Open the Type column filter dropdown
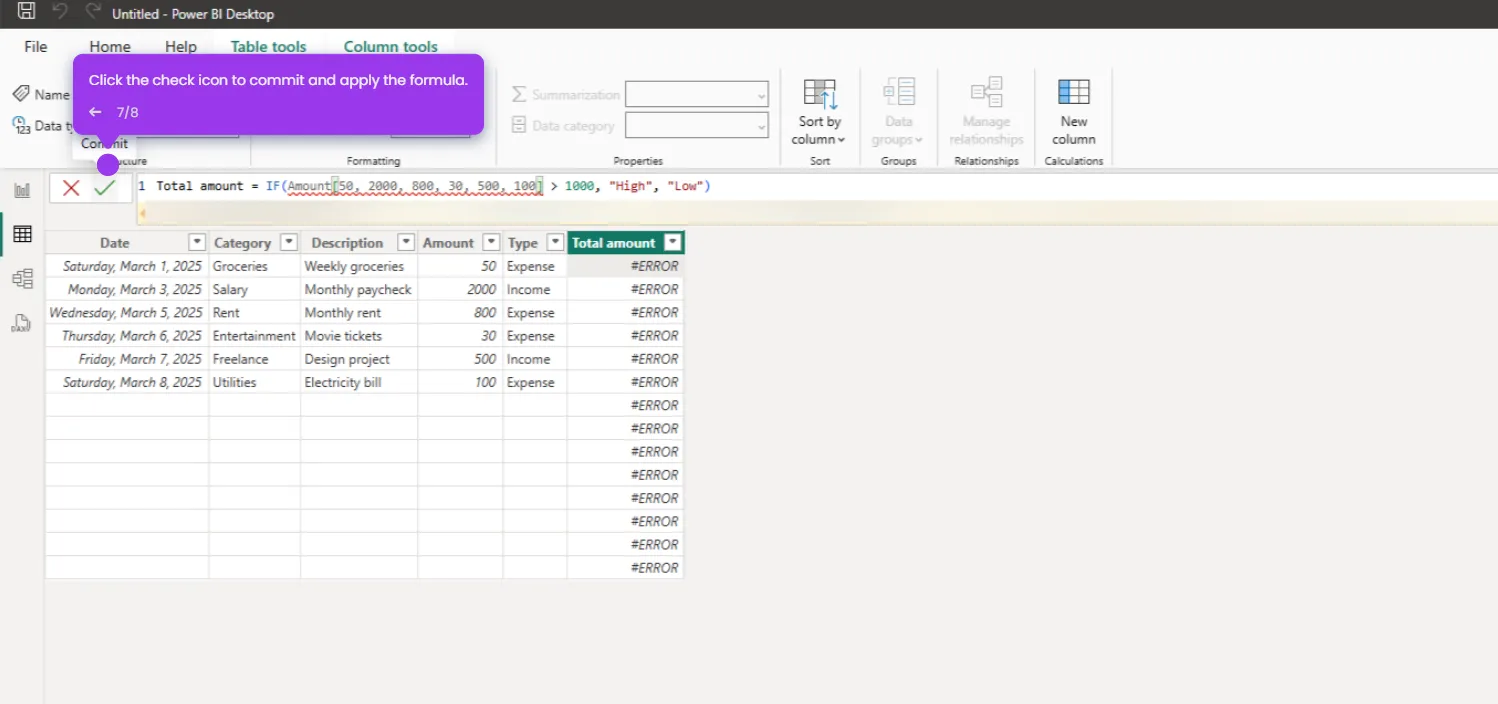Viewport: 1498px width, 704px height. [555, 242]
